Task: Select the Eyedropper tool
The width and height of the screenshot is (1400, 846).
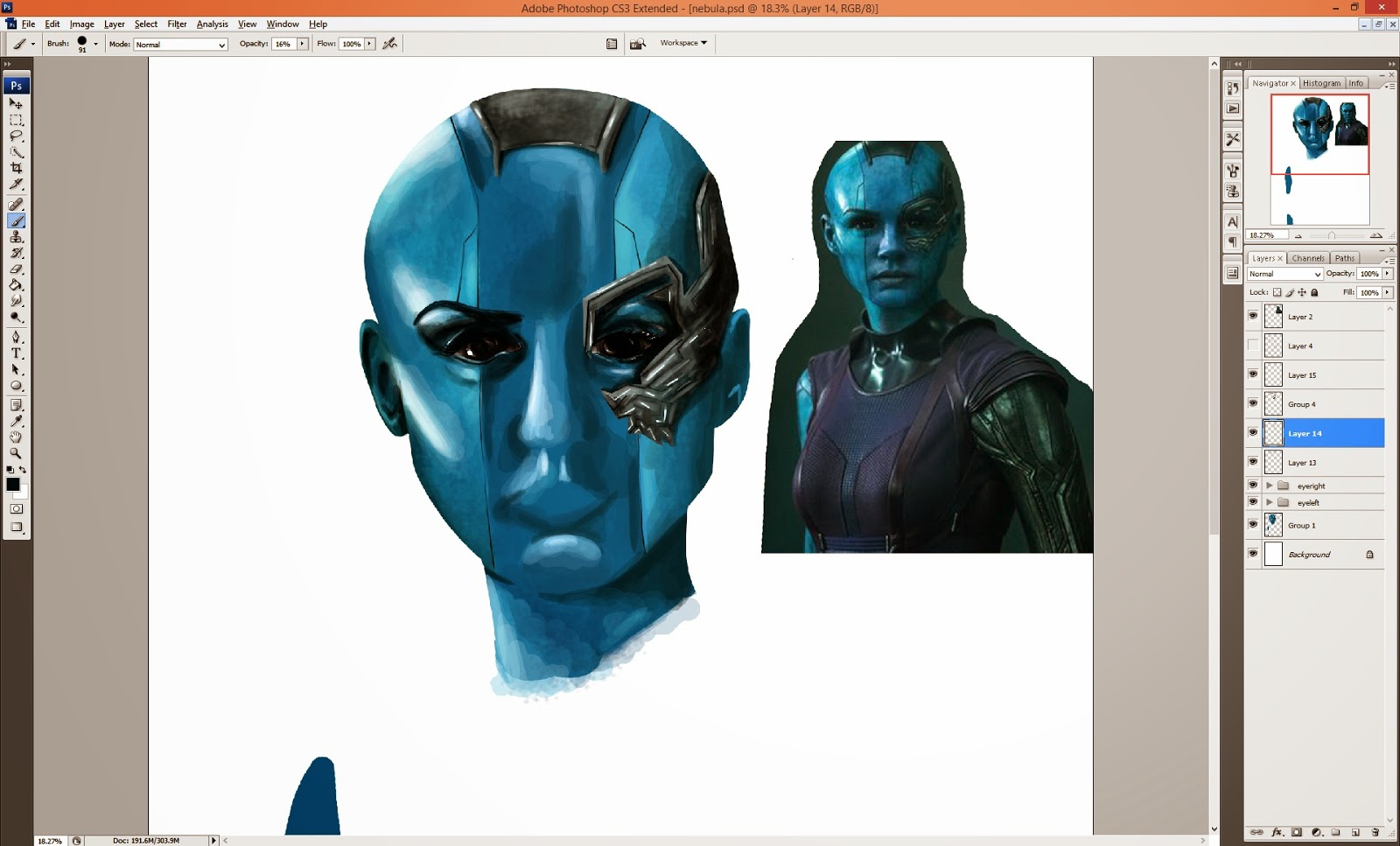Action: (16, 422)
